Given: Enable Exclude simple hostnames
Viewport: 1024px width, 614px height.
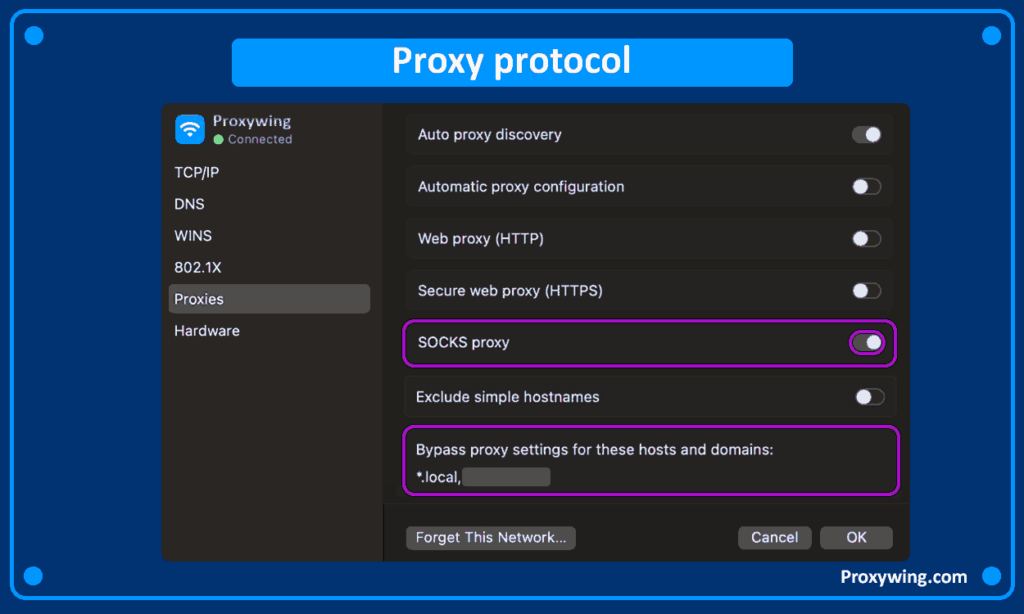Looking at the screenshot, I should coord(869,397).
